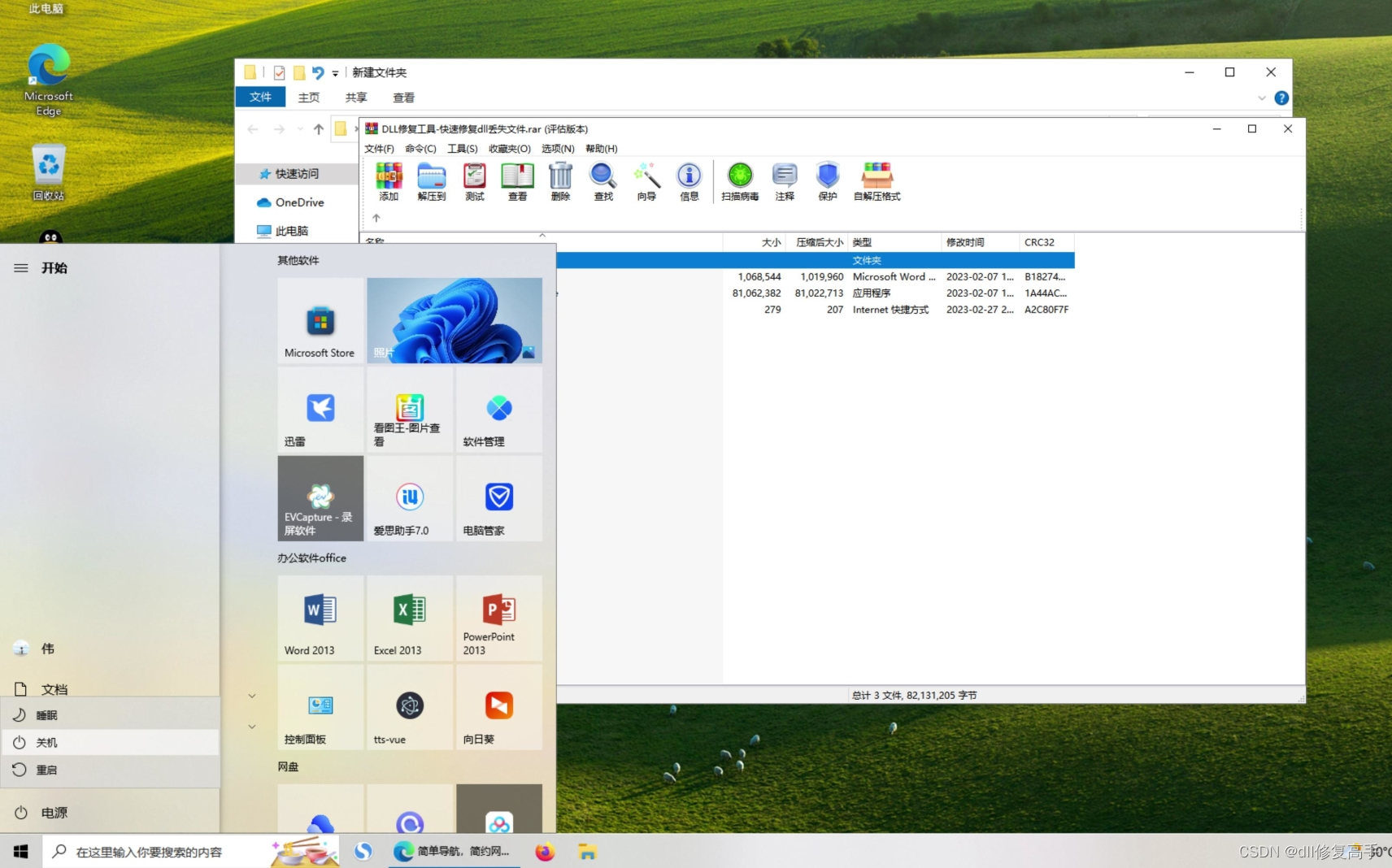Open WinRAR Help (帮助) menu
The width and height of the screenshot is (1392, 868).
click(601, 149)
